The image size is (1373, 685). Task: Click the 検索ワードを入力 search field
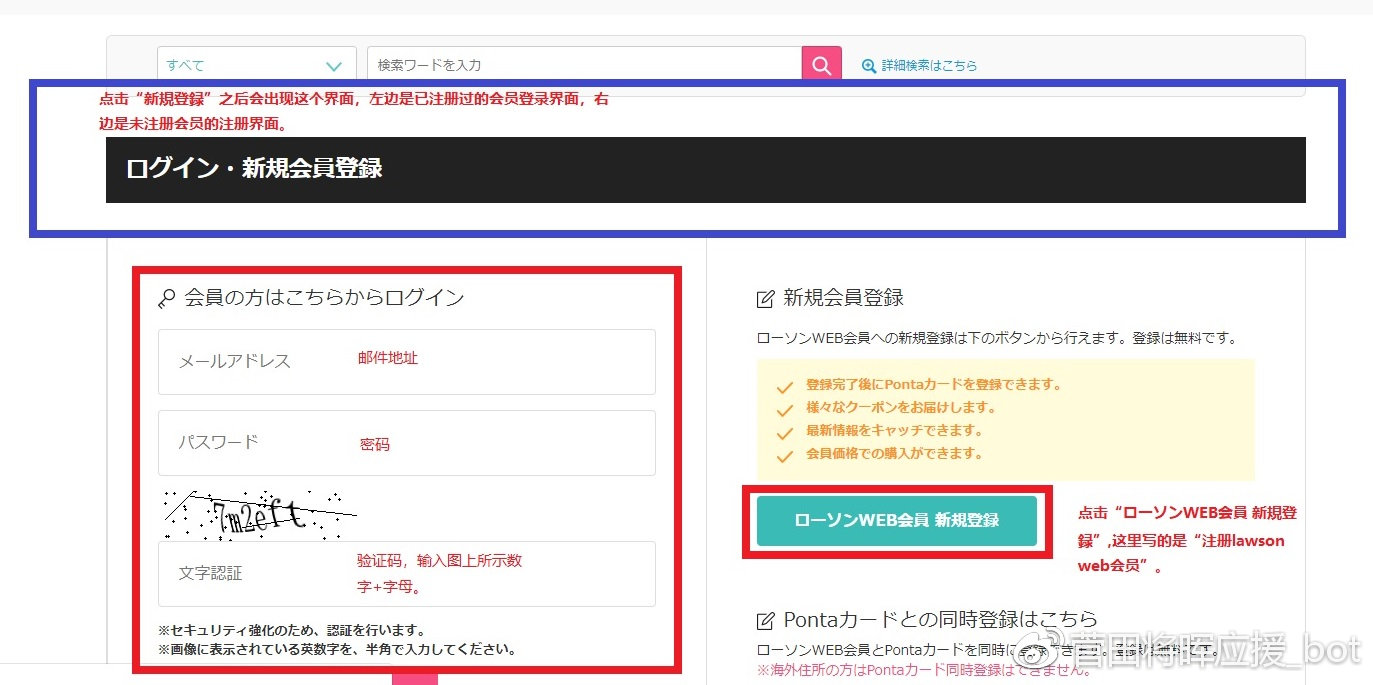[584, 65]
